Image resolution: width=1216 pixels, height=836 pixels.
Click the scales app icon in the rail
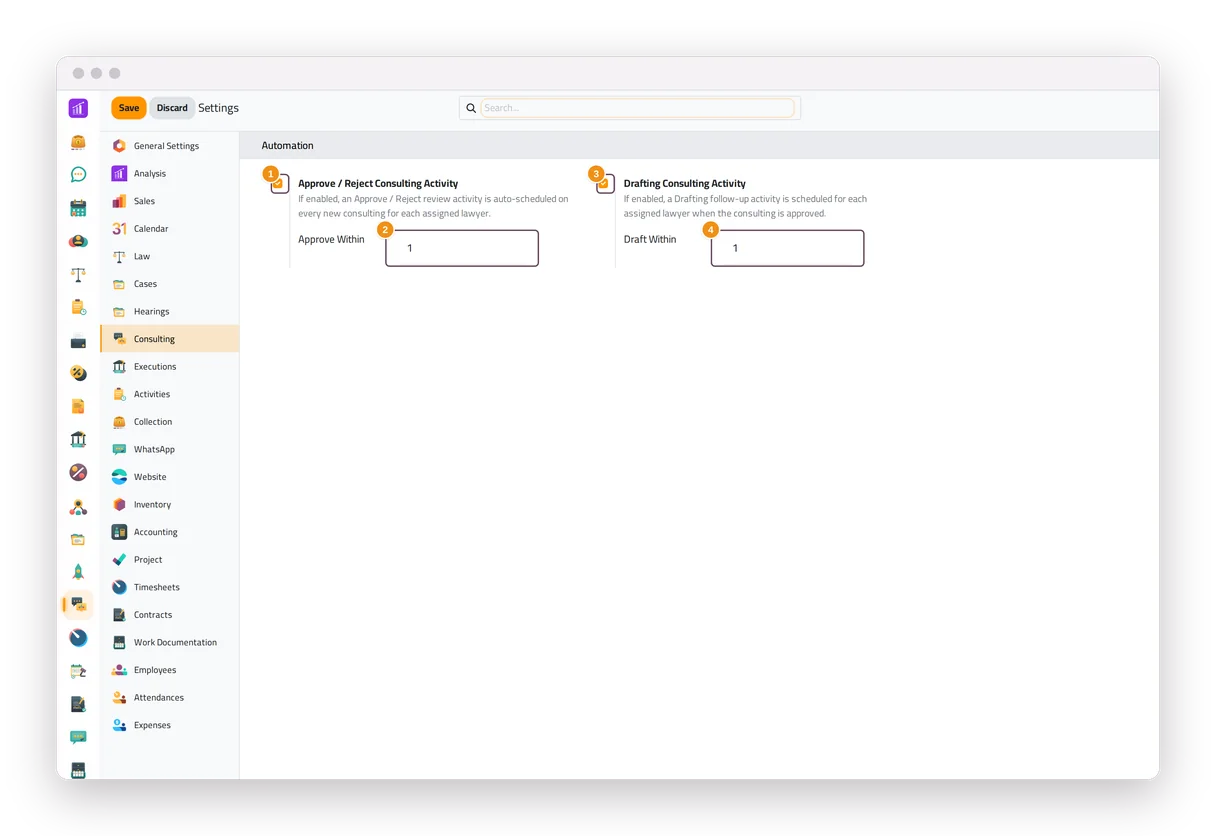[x=78, y=274]
